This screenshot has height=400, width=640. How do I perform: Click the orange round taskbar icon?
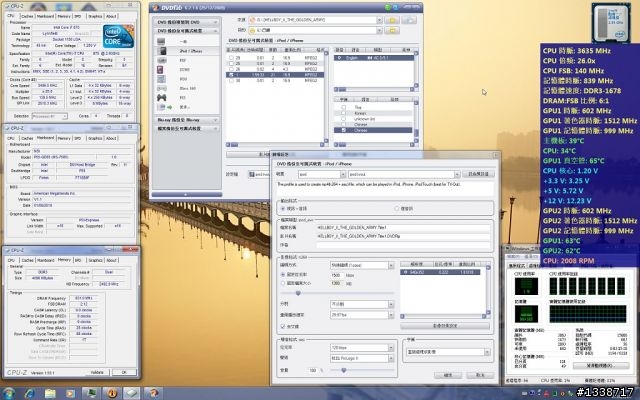111,393
